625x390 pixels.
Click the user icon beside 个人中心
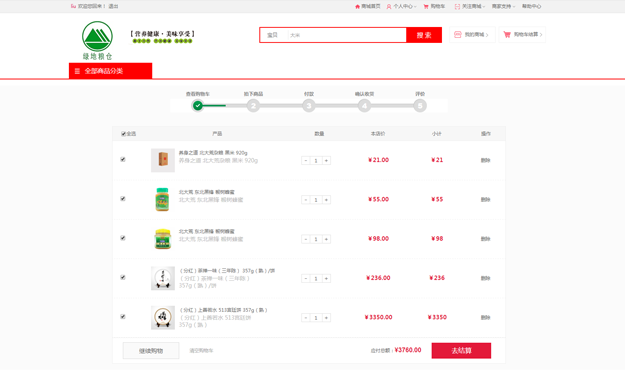pyautogui.click(x=389, y=6)
